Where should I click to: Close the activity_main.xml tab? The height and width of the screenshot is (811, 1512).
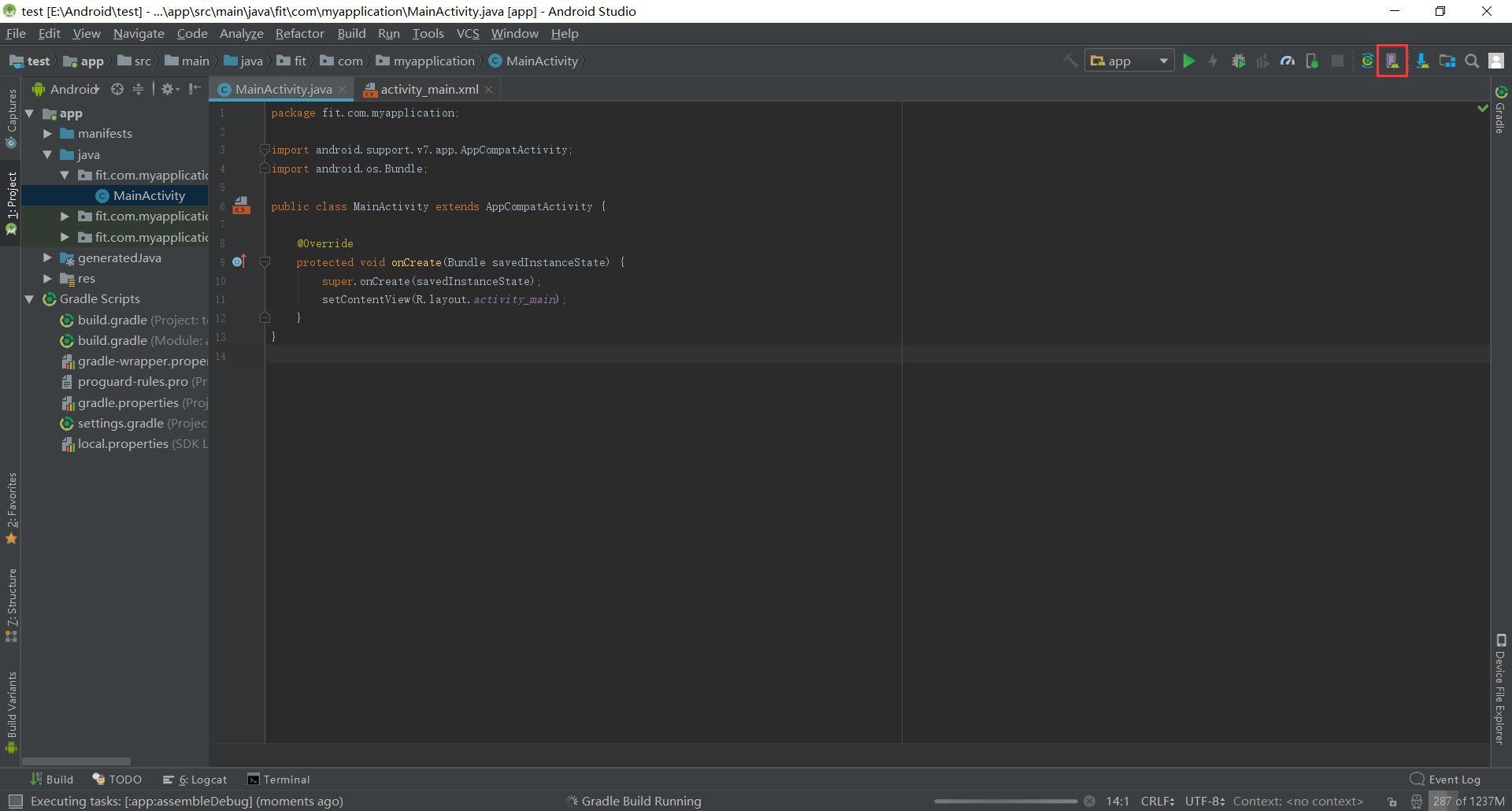[x=489, y=89]
